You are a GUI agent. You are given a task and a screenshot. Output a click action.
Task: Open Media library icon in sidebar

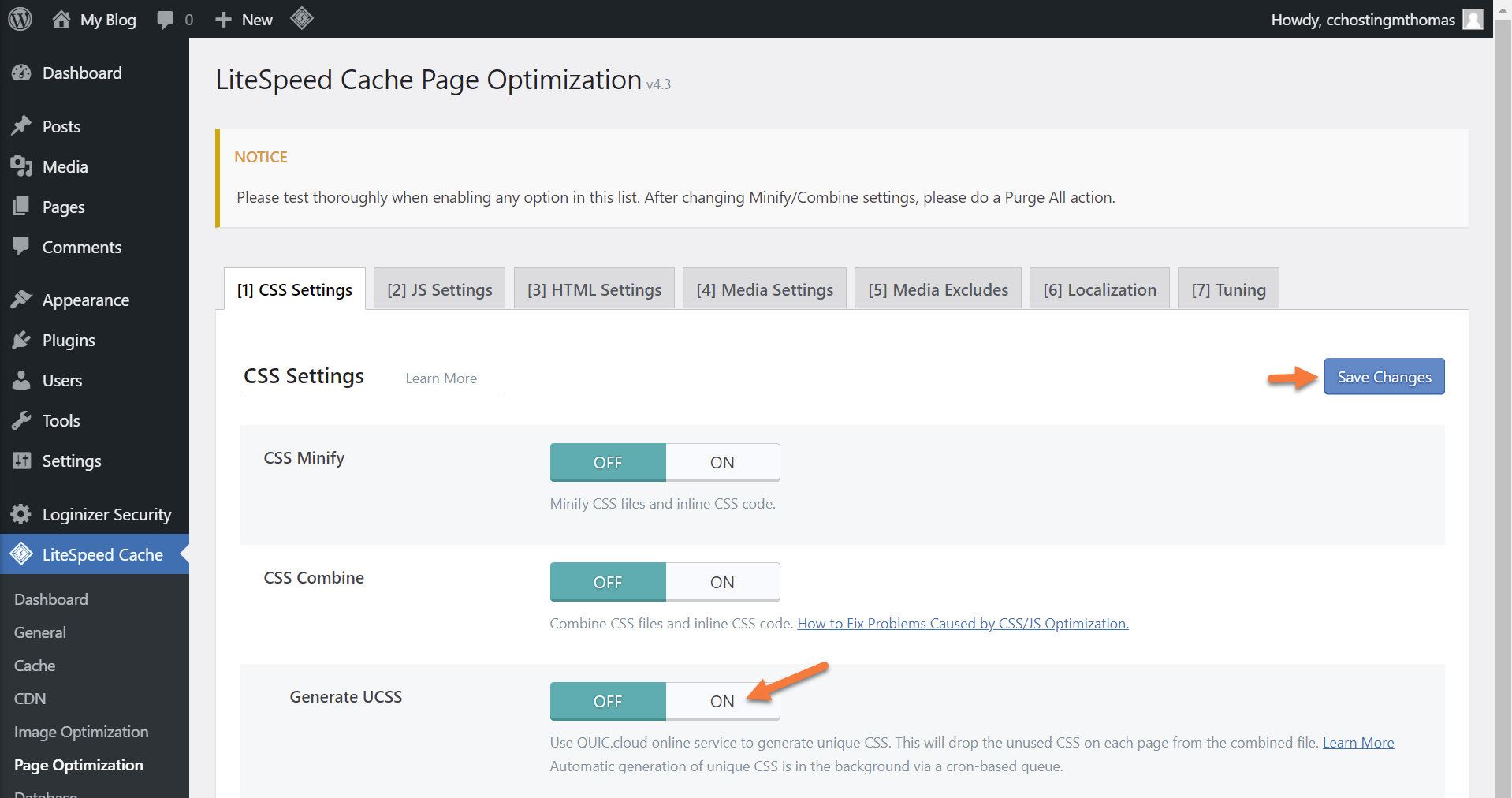21,166
